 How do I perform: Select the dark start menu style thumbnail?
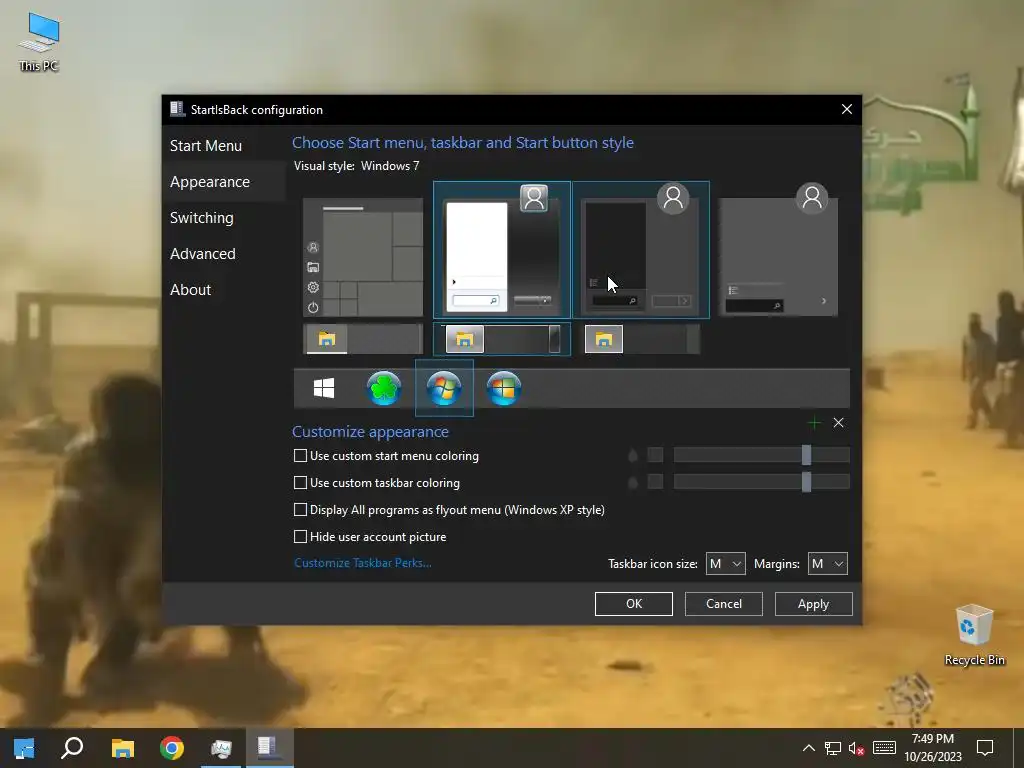(641, 250)
